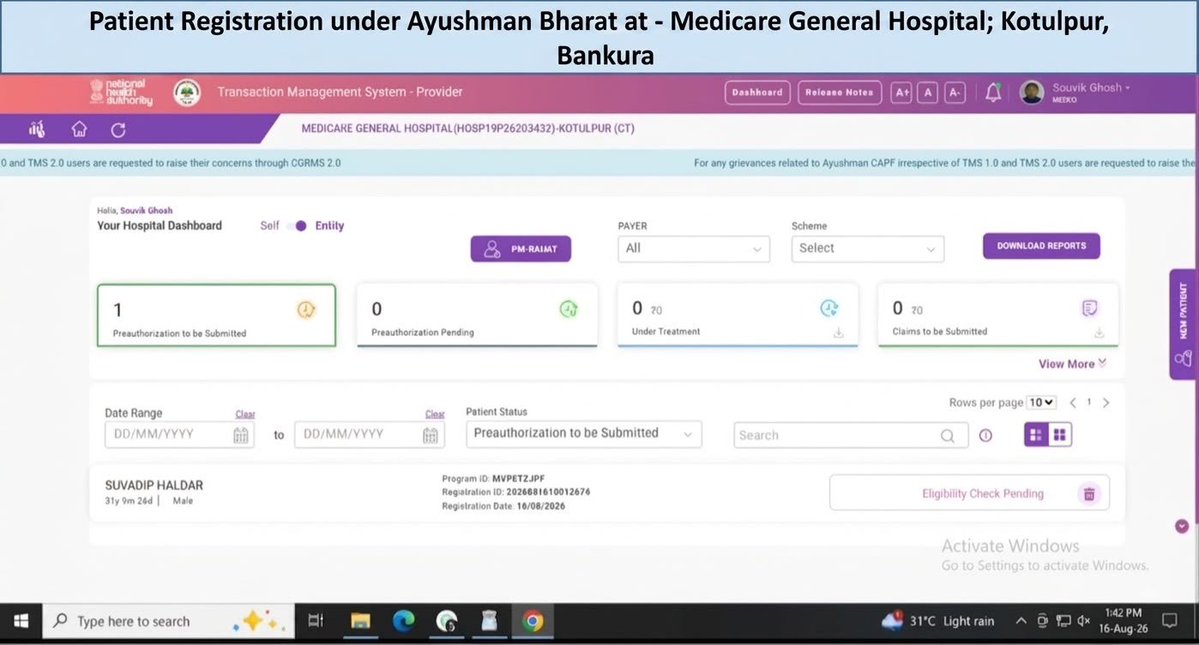Open Release Notes

click(x=839, y=92)
